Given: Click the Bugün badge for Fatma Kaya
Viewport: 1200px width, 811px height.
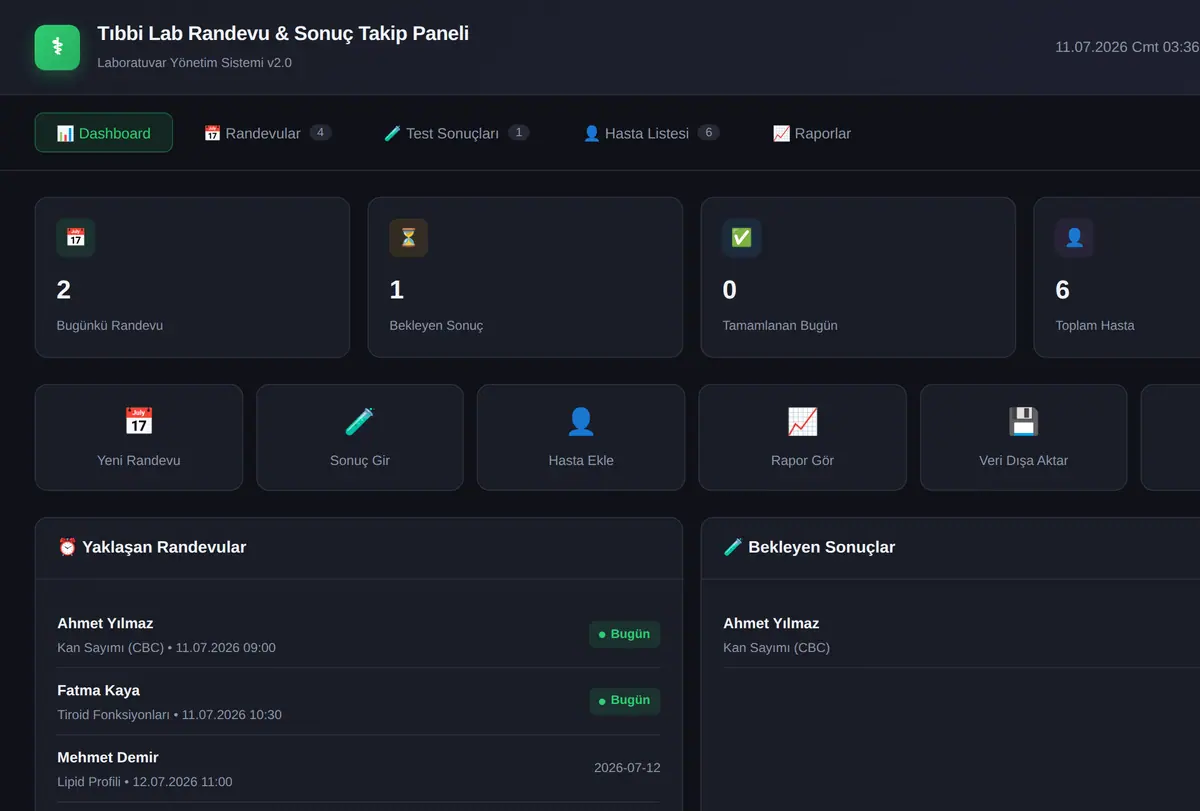Looking at the screenshot, I should pos(624,700).
